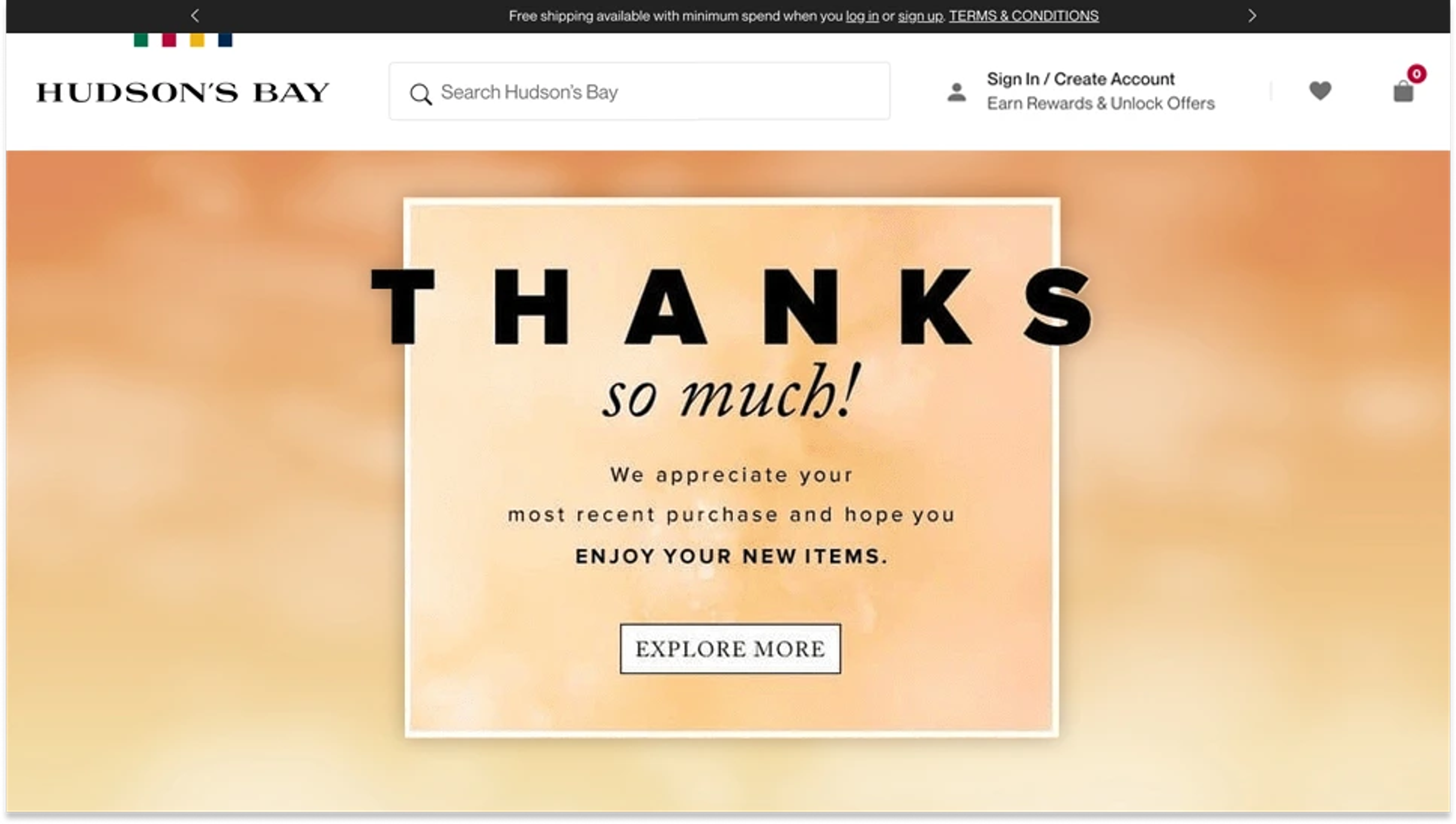Click the account profile person icon
1456x824 pixels.
pos(957,92)
